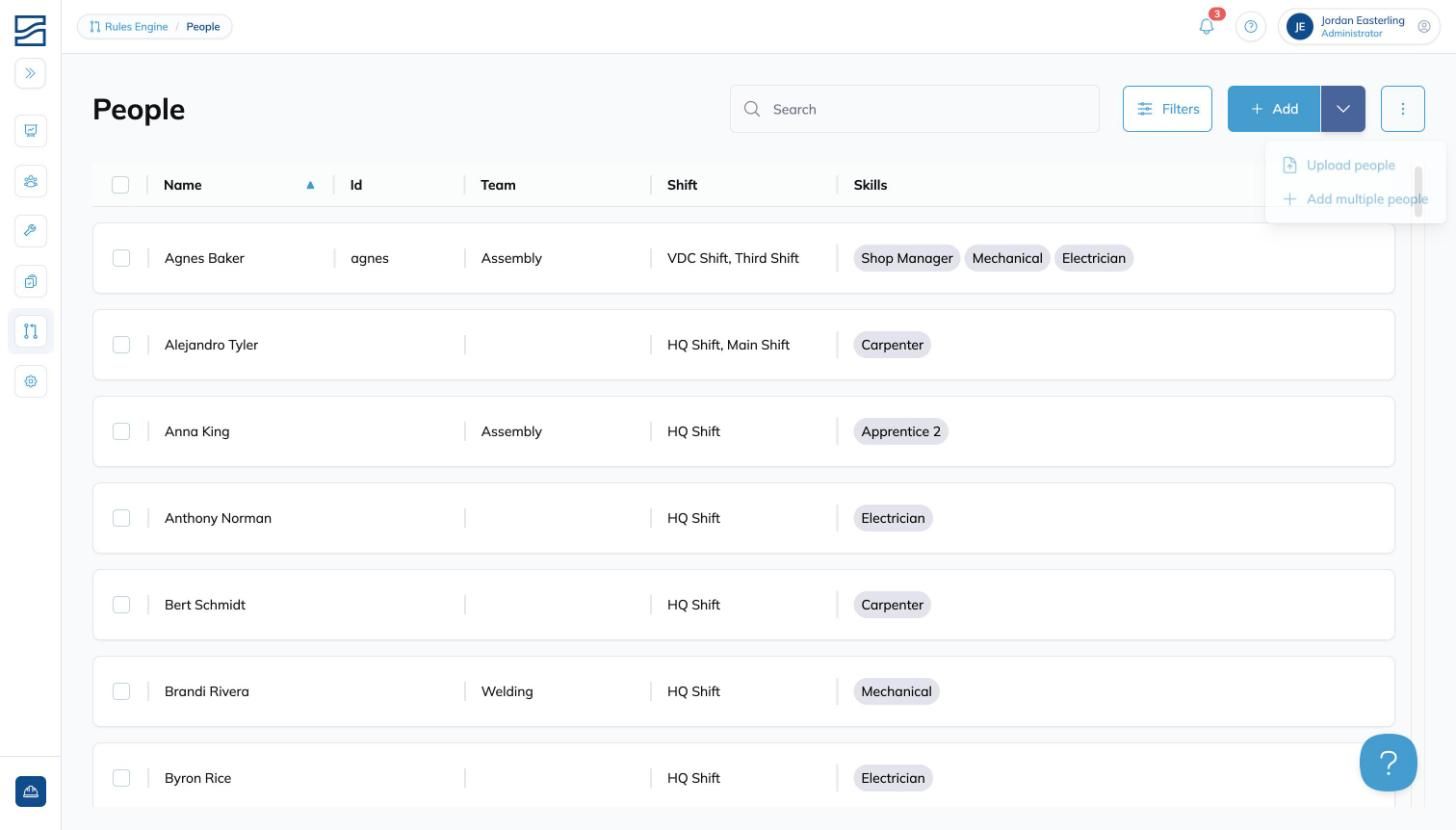Viewport: 1456px width, 830px height.
Task: Click the Shop Manager skill tag
Action: pos(907,258)
